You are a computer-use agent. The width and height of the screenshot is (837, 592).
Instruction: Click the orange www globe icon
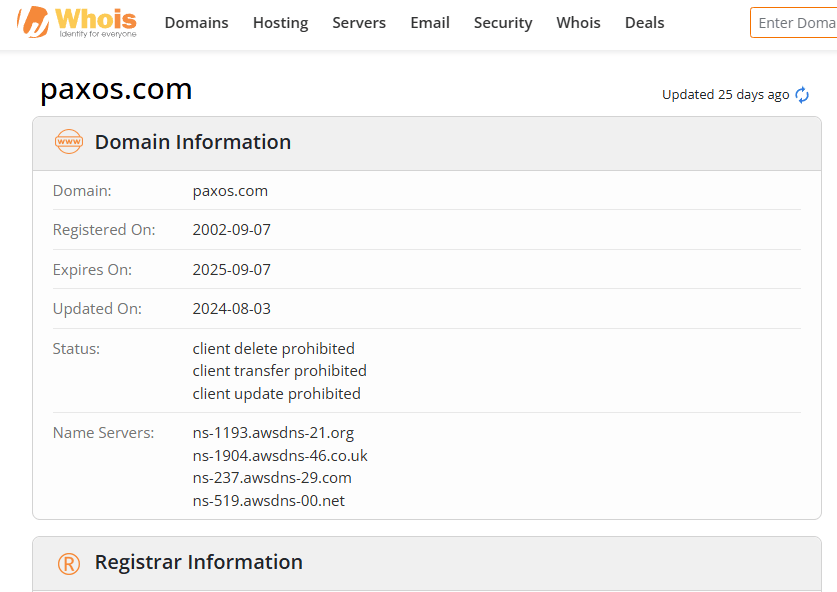pyautogui.click(x=69, y=141)
